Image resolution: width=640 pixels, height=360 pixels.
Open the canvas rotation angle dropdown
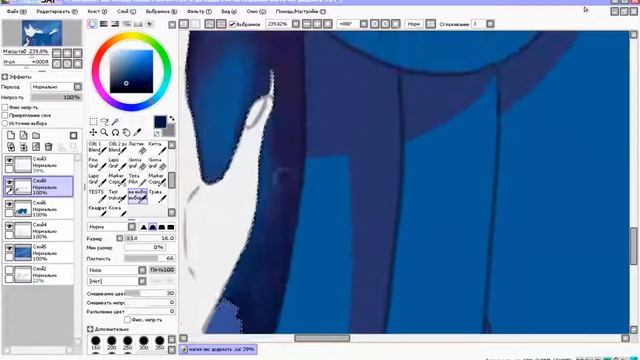click(x=363, y=24)
